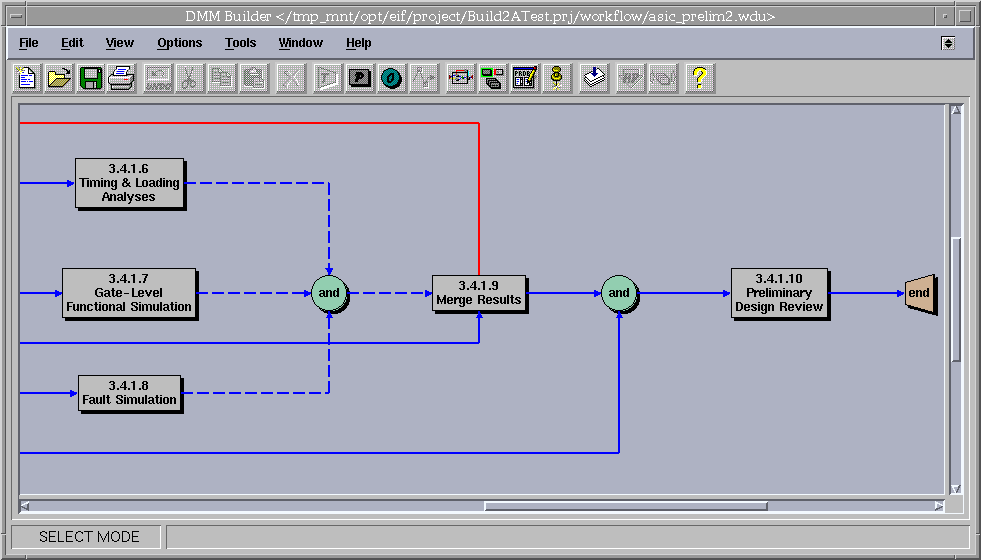The image size is (981, 560).
Task: Click the horizontal scrollbar left arrow
Action: click(x=25, y=506)
